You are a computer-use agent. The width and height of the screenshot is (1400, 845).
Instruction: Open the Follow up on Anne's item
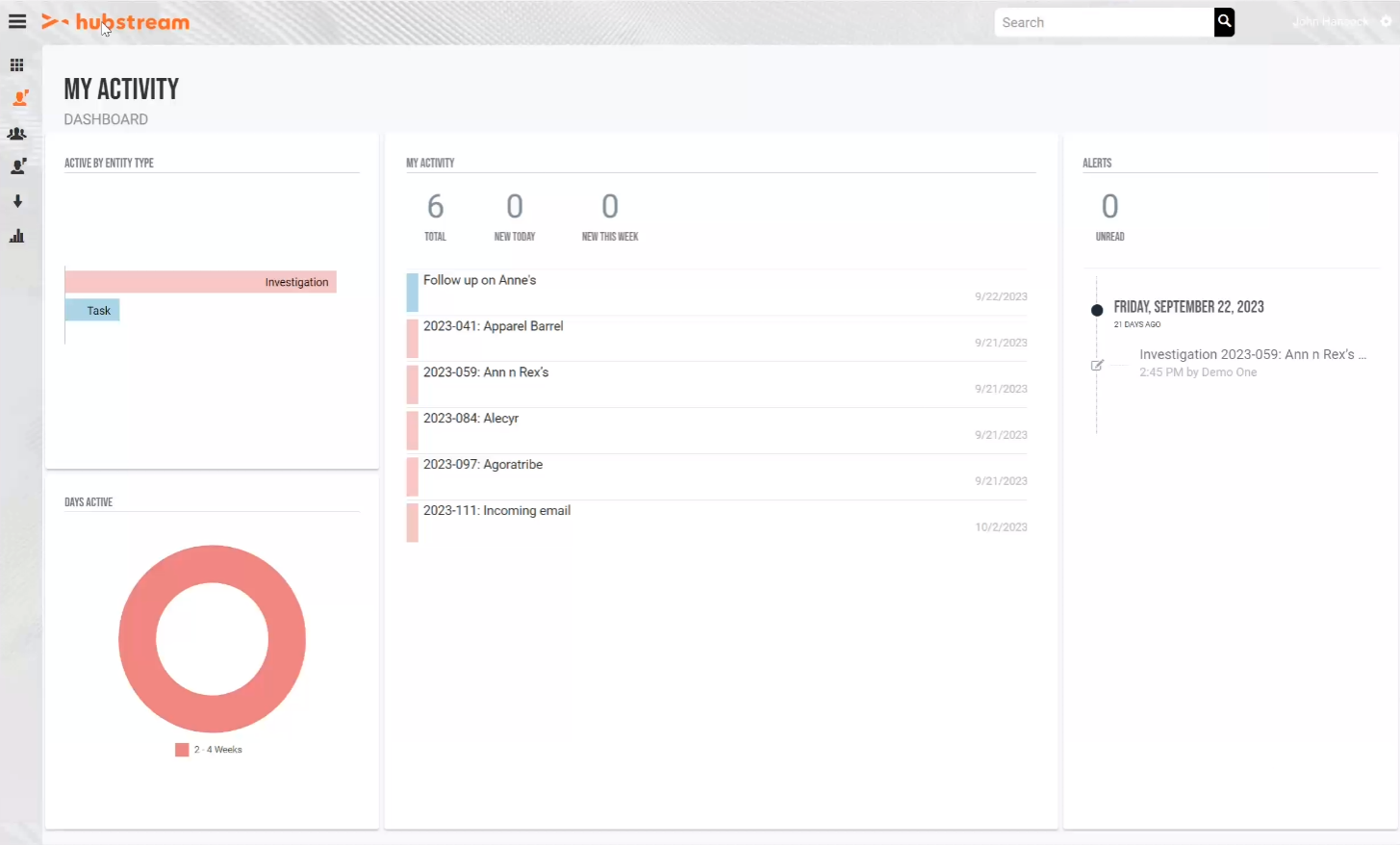coord(479,280)
